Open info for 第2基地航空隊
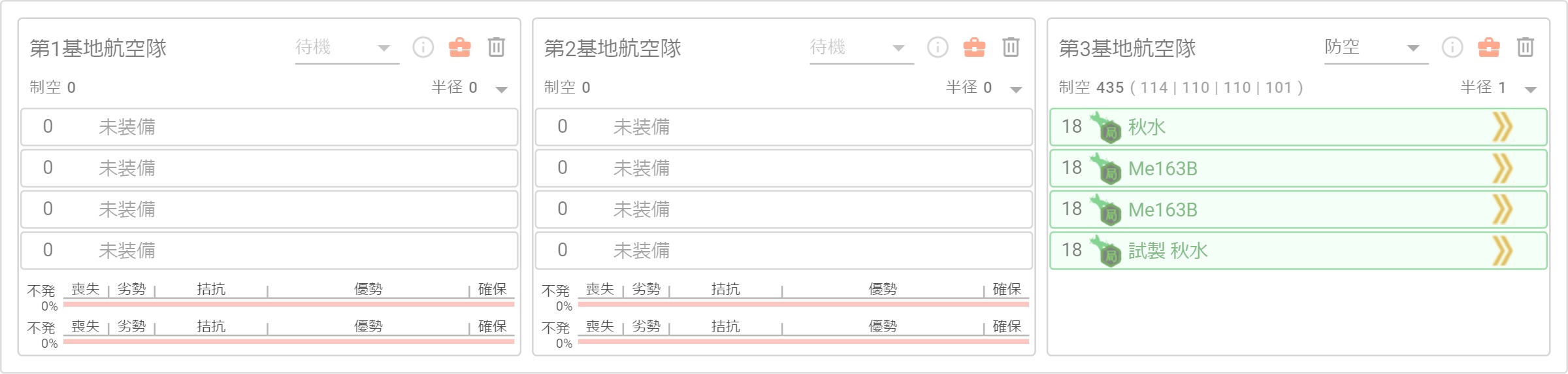The height and width of the screenshot is (374, 1568). (938, 47)
